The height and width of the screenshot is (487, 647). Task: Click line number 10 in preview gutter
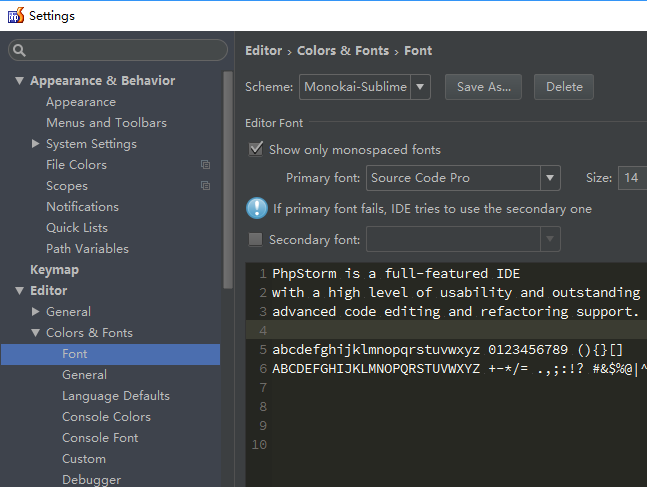coord(260,444)
